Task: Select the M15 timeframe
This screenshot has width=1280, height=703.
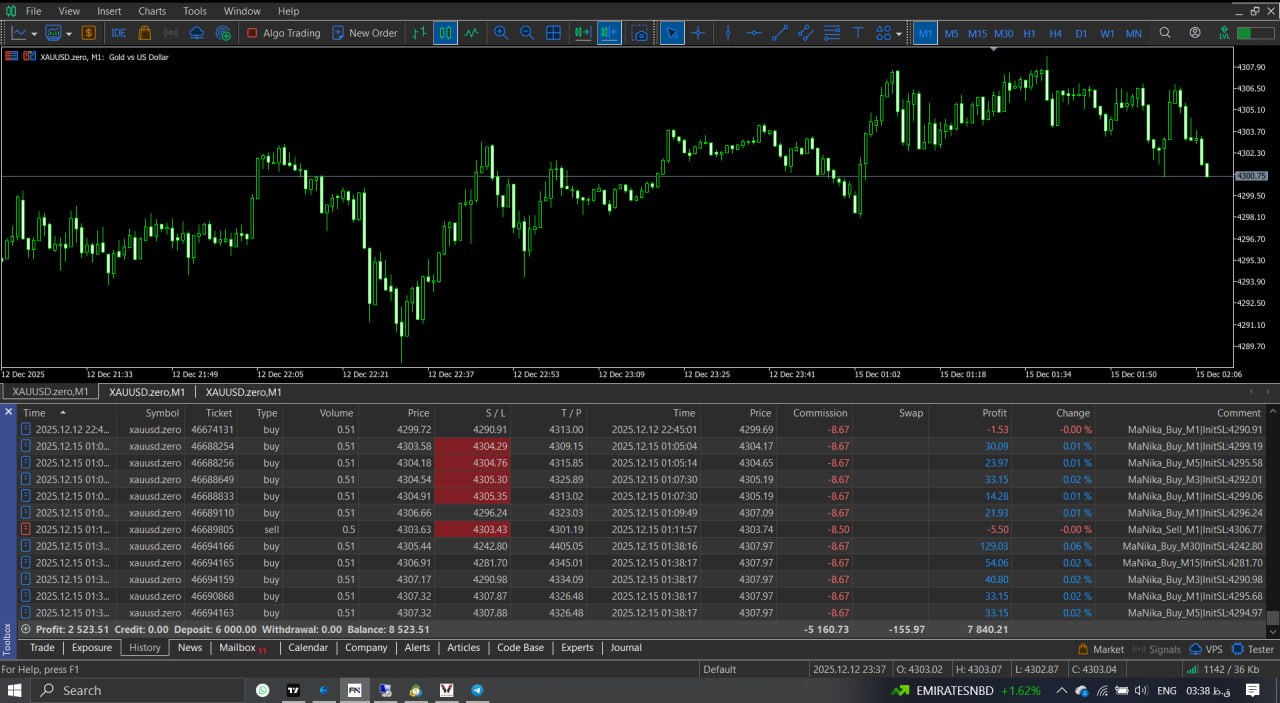Action: coord(977,33)
